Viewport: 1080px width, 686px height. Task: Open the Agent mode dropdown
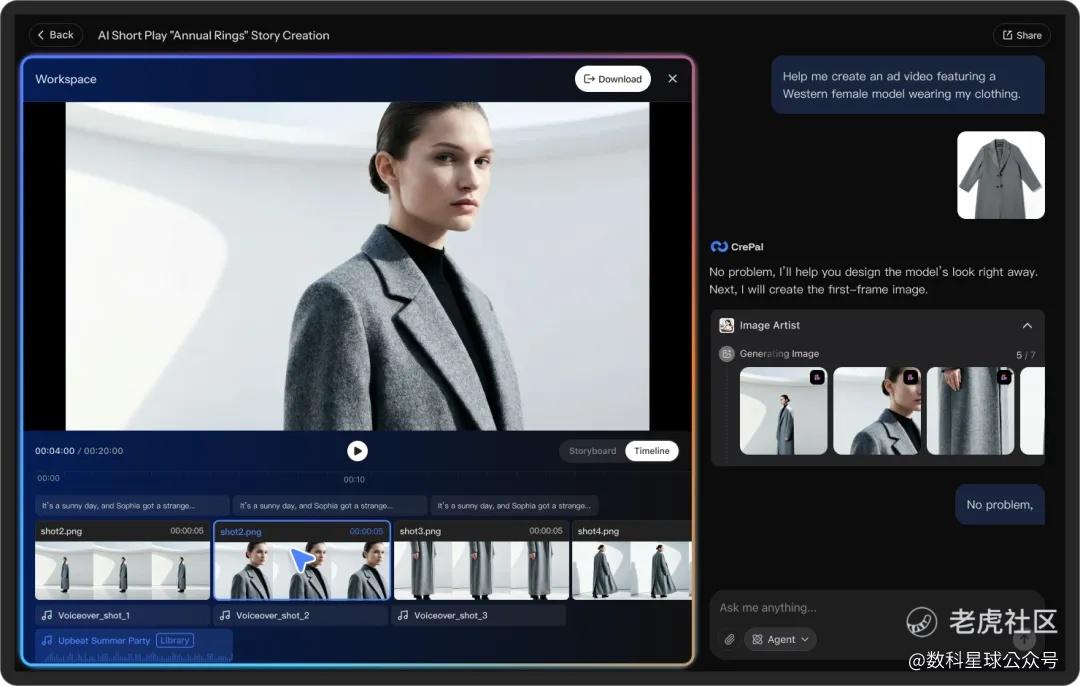(780, 639)
